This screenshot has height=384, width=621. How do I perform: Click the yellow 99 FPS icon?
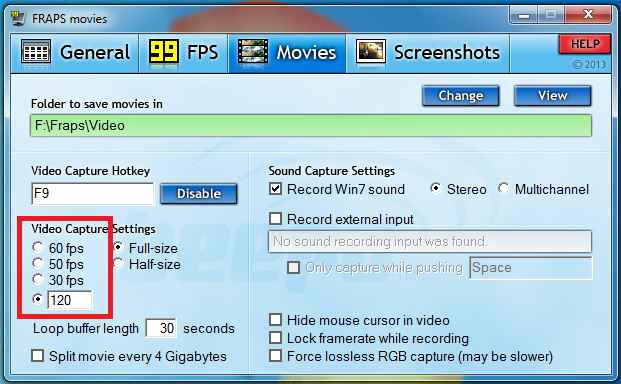[x=164, y=52]
